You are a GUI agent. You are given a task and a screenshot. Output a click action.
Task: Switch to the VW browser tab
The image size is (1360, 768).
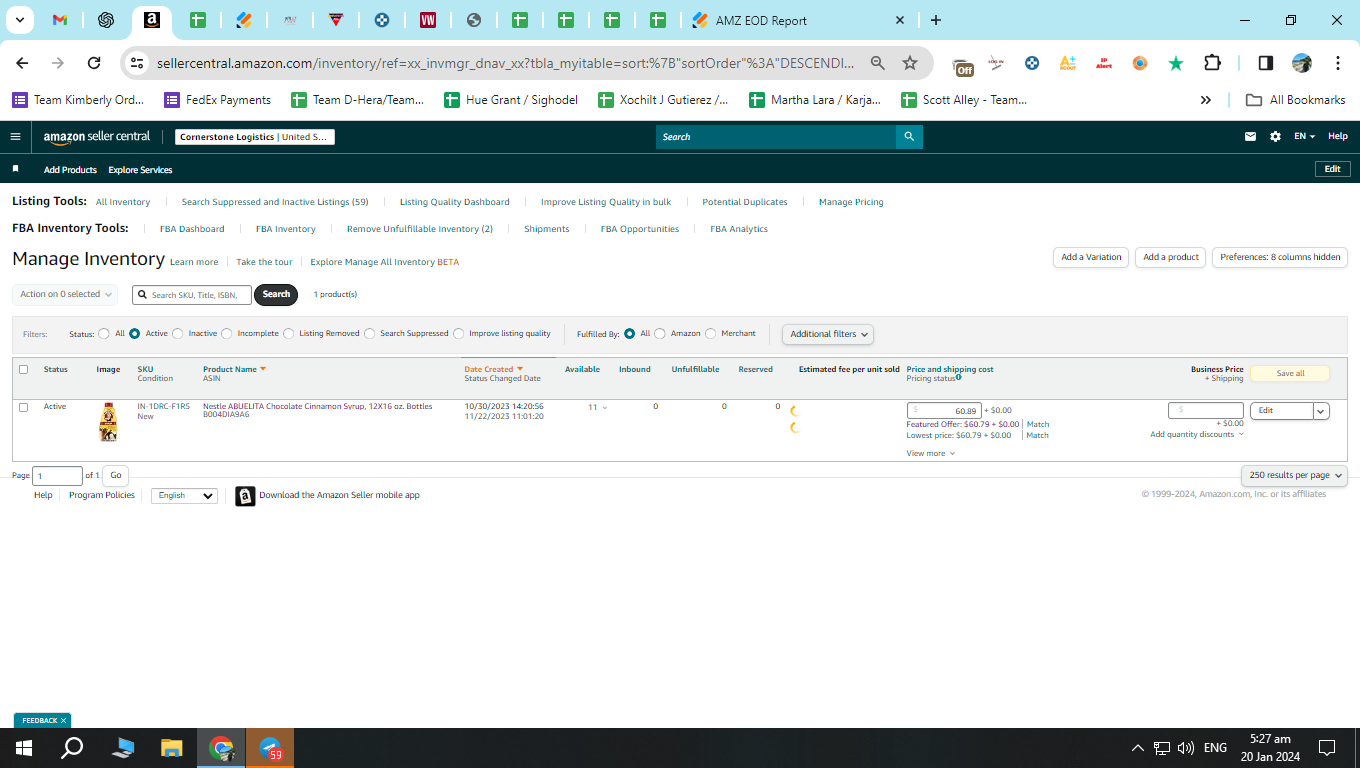pos(428,20)
